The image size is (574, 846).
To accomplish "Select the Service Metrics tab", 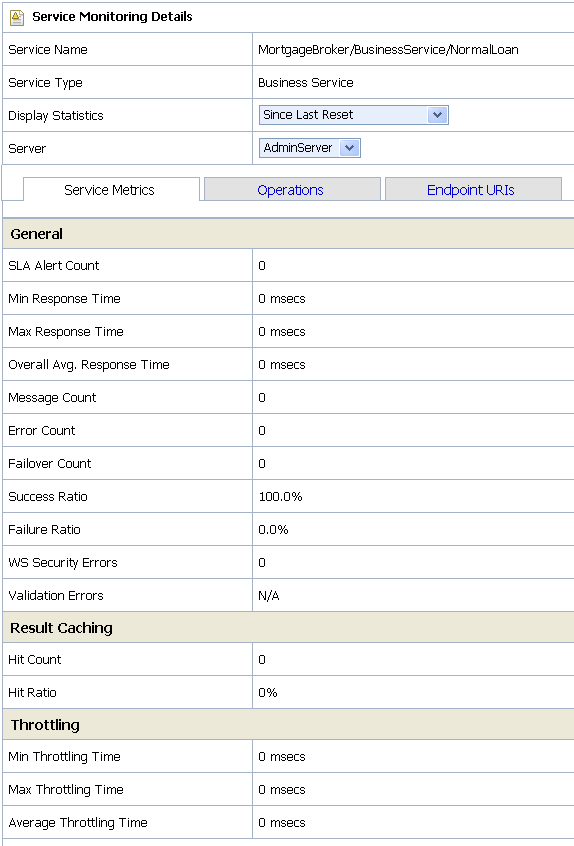I will 111,190.
